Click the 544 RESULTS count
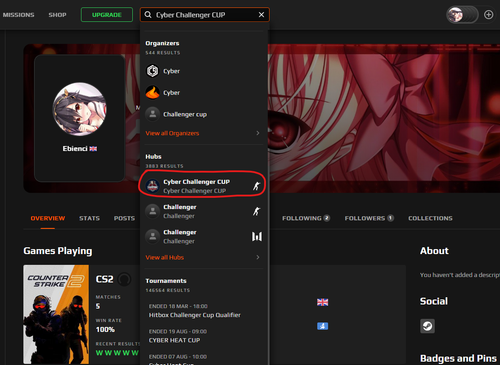This screenshot has height=365, width=500. (163, 53)
